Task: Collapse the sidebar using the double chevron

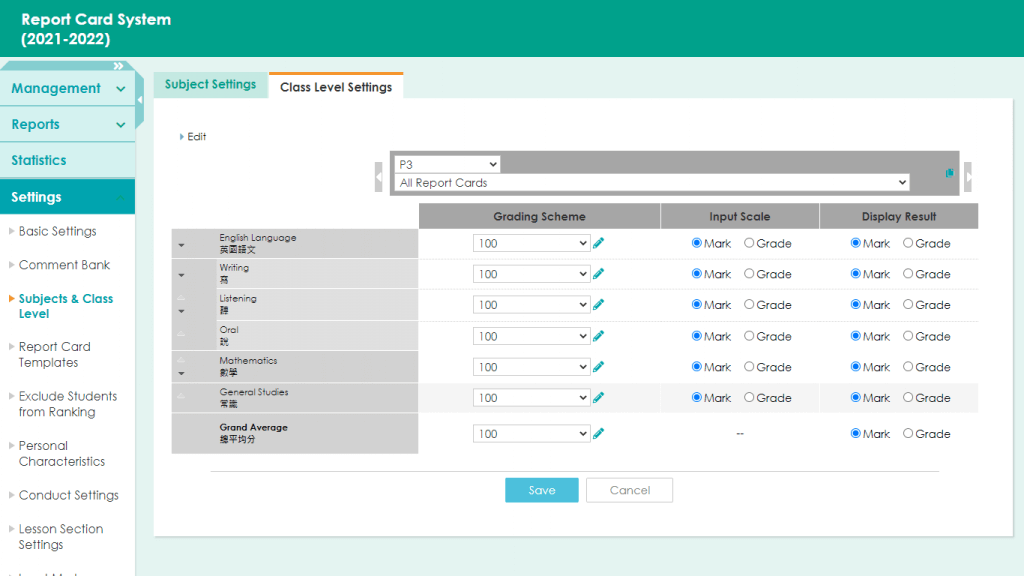Action: point(119,66)
